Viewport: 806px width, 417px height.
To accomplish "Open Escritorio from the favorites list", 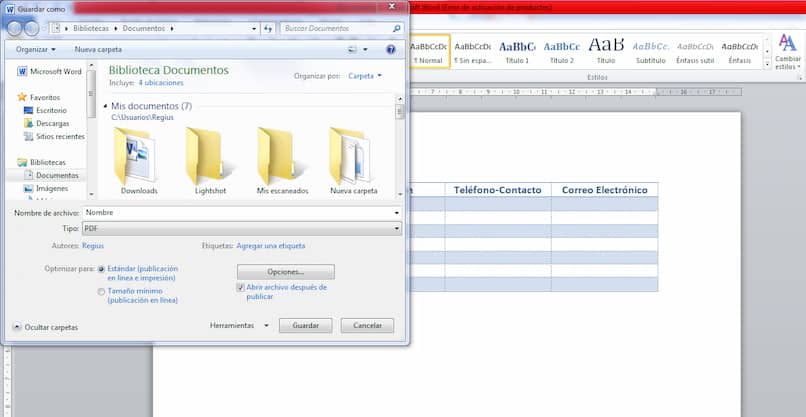I will (45, 110).
